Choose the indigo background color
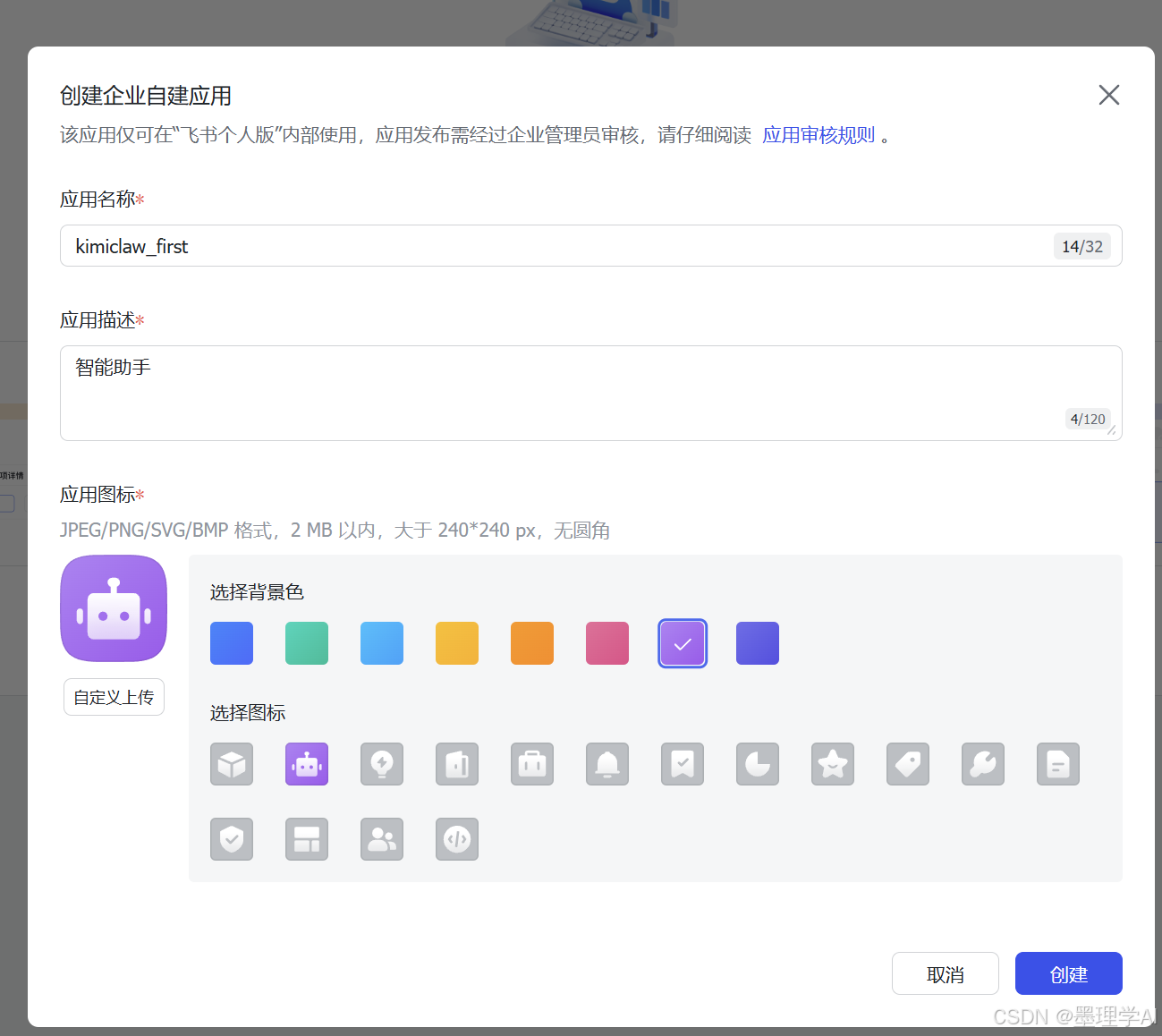Image resolution: width=1162 pixels, height=1036 pixels. (758, 643)
